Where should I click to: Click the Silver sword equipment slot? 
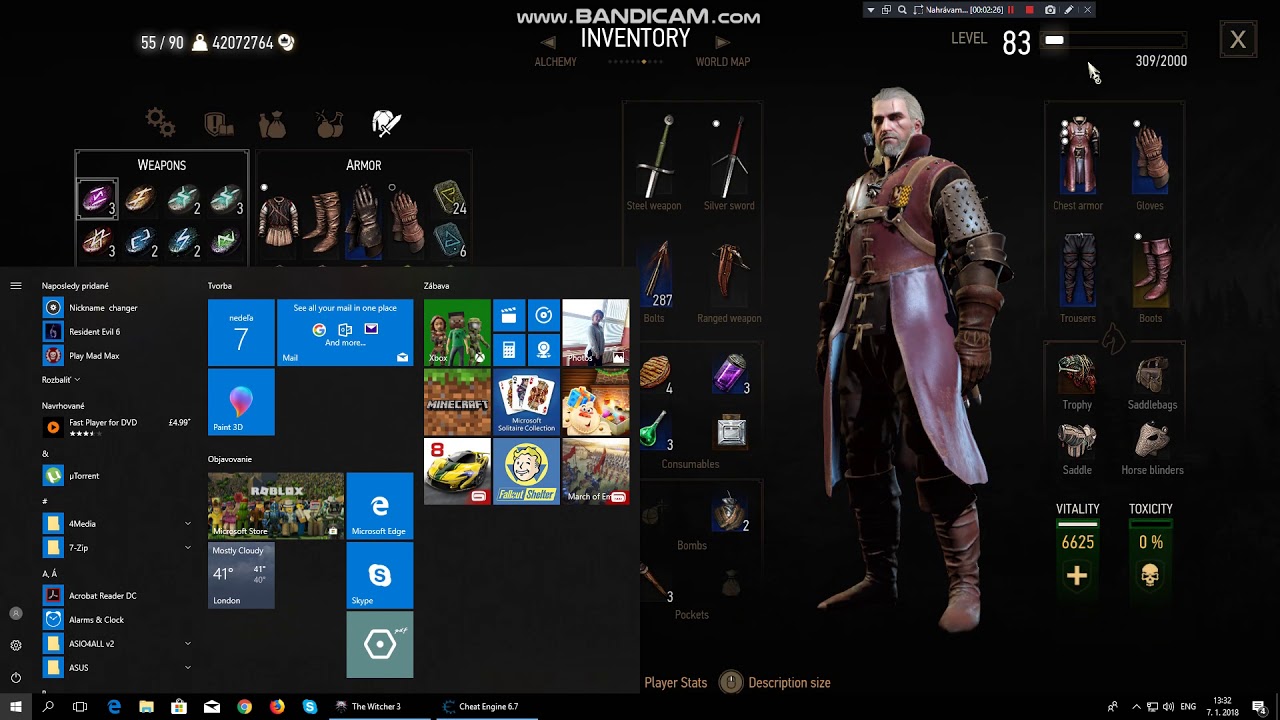[729, 156]
